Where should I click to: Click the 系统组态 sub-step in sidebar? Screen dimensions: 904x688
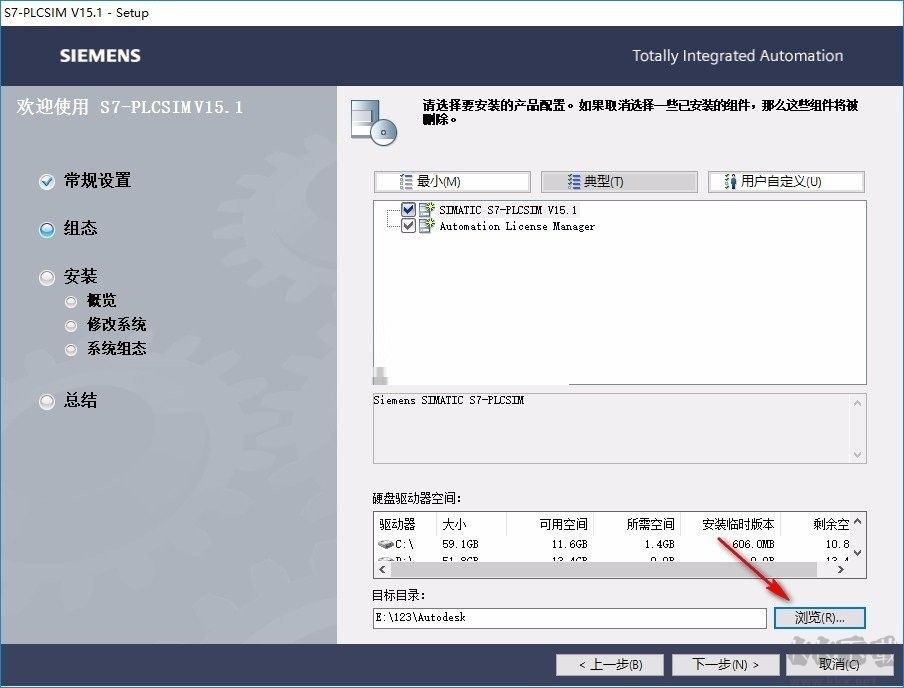(116, 348)
